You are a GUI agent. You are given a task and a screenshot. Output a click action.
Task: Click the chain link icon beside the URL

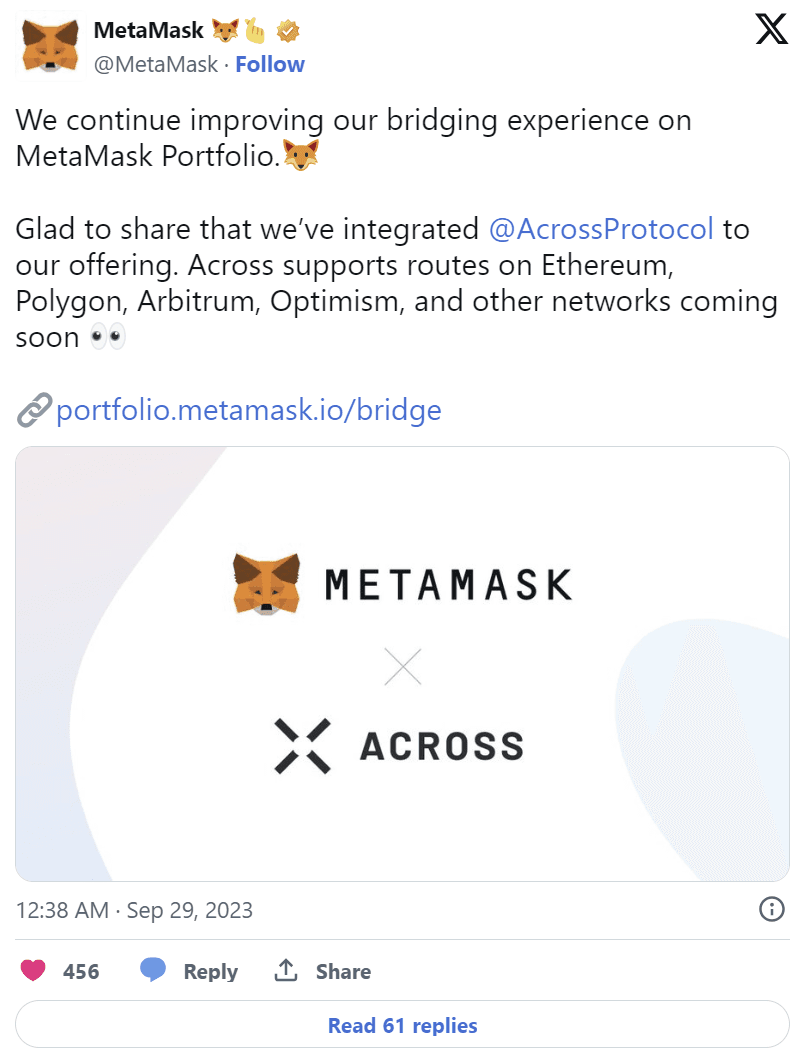click(33, 410)
